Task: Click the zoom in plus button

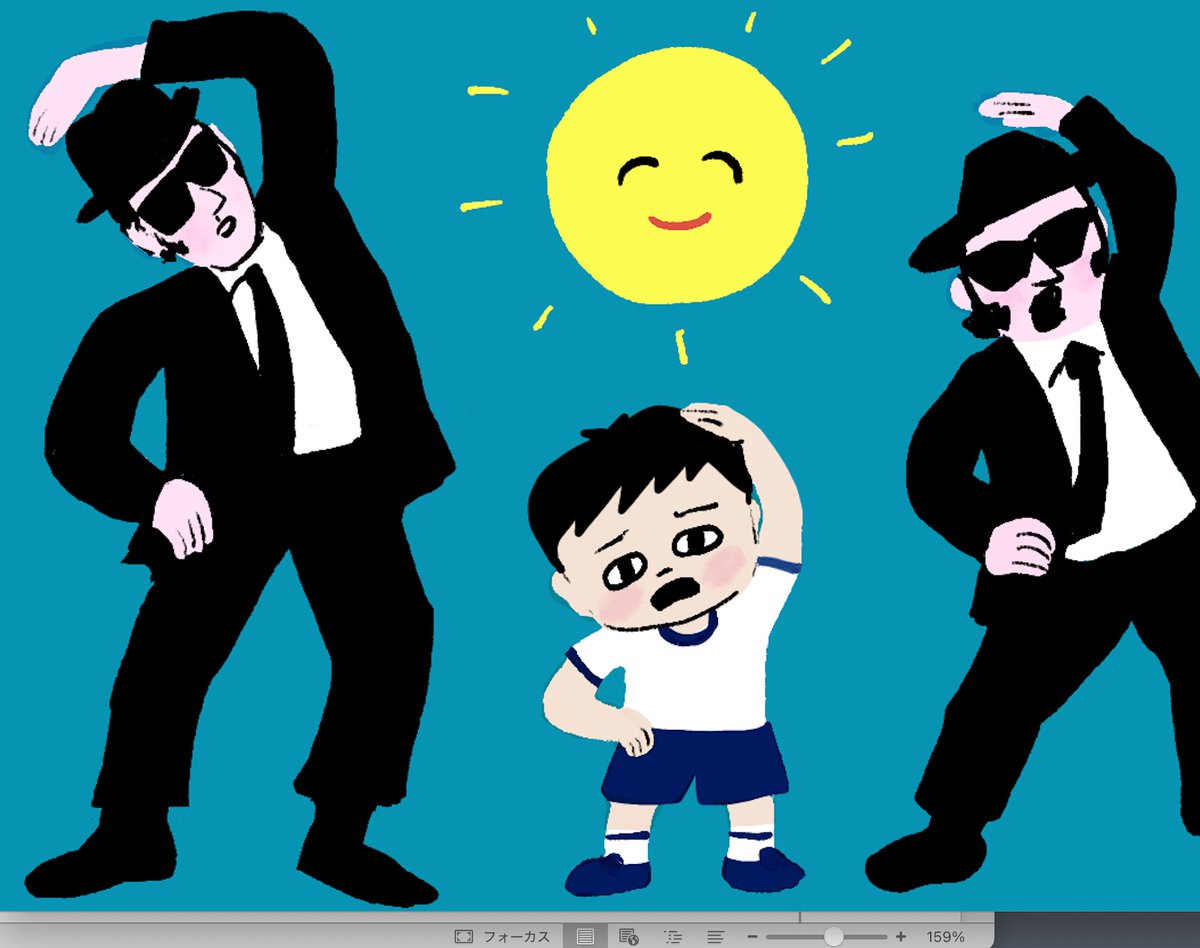Action: click(901, 937)
